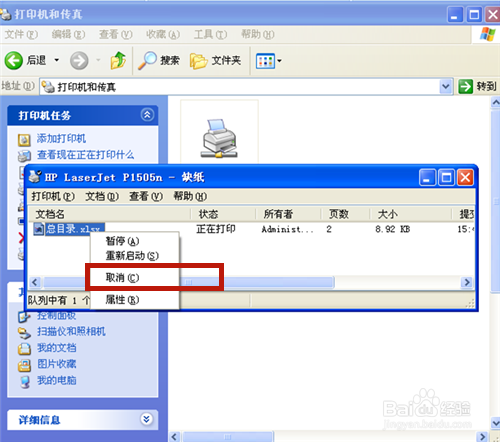This screenshot has width=500, height=442.
Task: Click 扫描仪和照相机 link
Action: tap(71, 331)
